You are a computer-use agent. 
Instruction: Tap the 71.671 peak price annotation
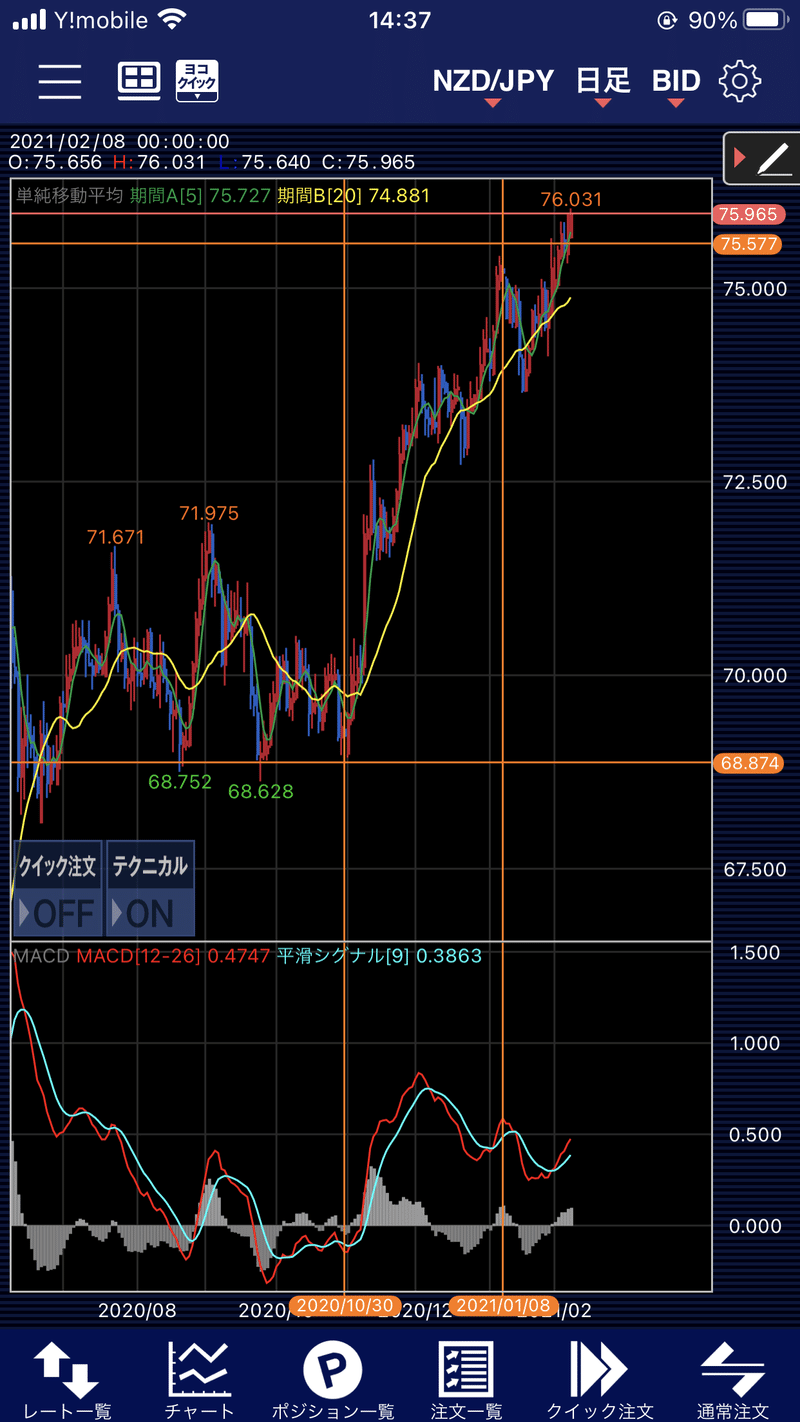click(x=115, y=538)
